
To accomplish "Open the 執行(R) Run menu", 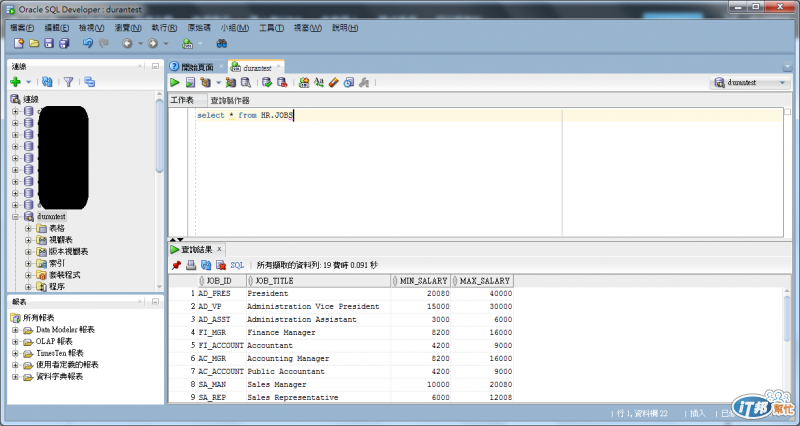I will 164,28.
